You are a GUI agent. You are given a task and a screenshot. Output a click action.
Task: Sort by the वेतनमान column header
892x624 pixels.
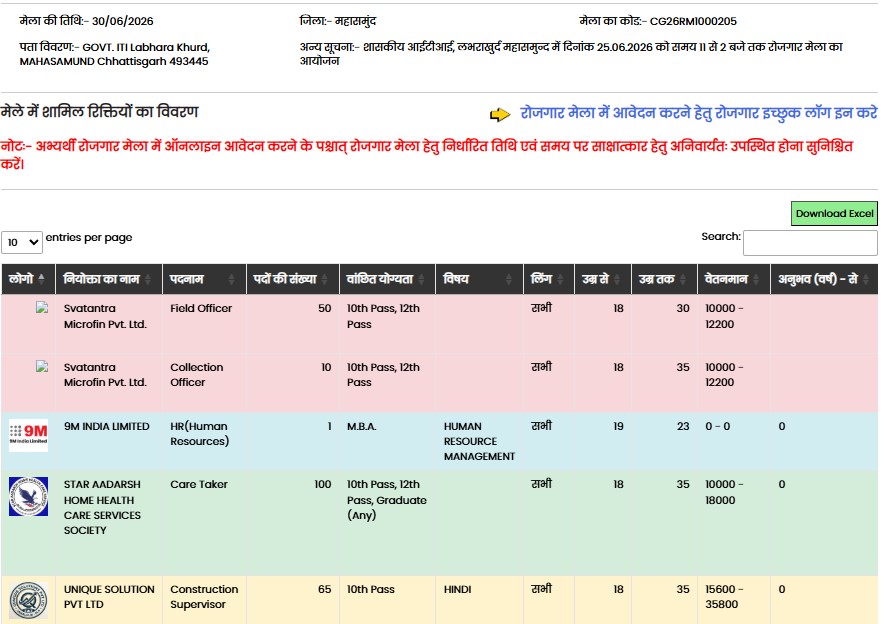(x=734, y=279)
